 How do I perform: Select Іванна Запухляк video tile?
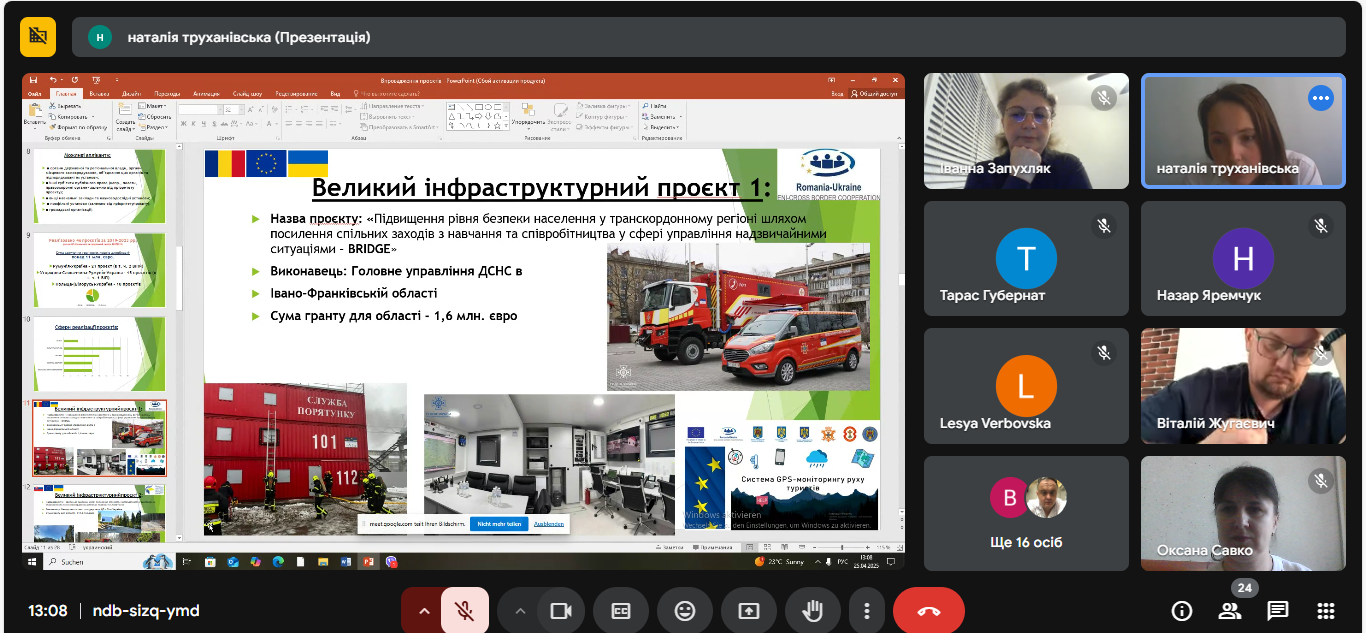(1026, 130)
